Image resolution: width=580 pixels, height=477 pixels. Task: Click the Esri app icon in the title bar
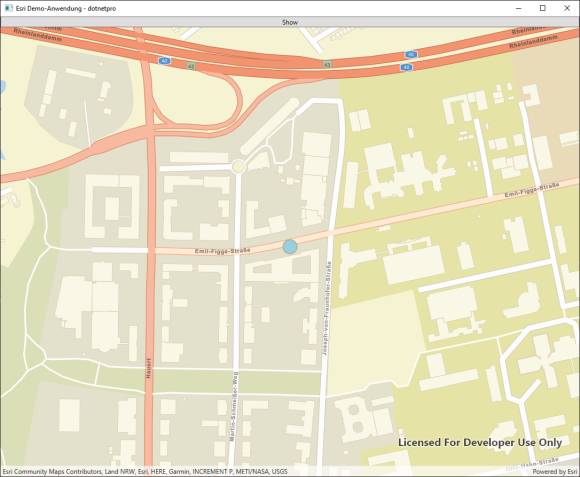coord(8,8)
